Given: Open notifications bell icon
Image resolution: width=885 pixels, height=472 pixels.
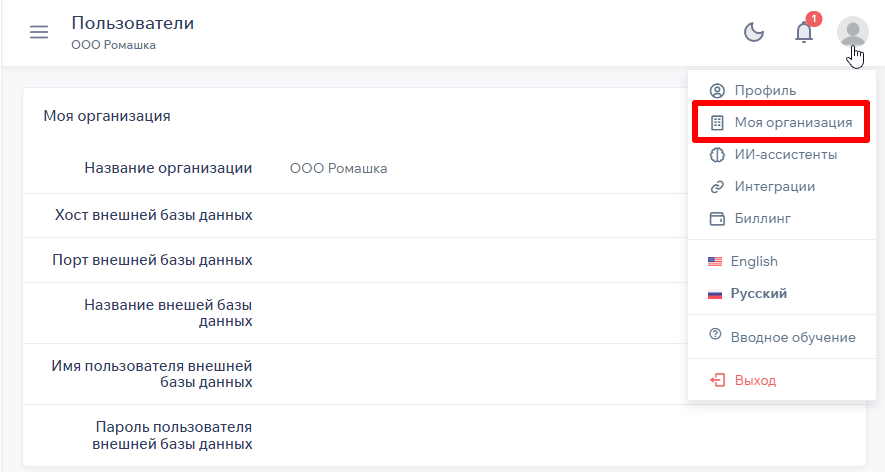Looking at the screenshot, I should click(x=804, y=32).
